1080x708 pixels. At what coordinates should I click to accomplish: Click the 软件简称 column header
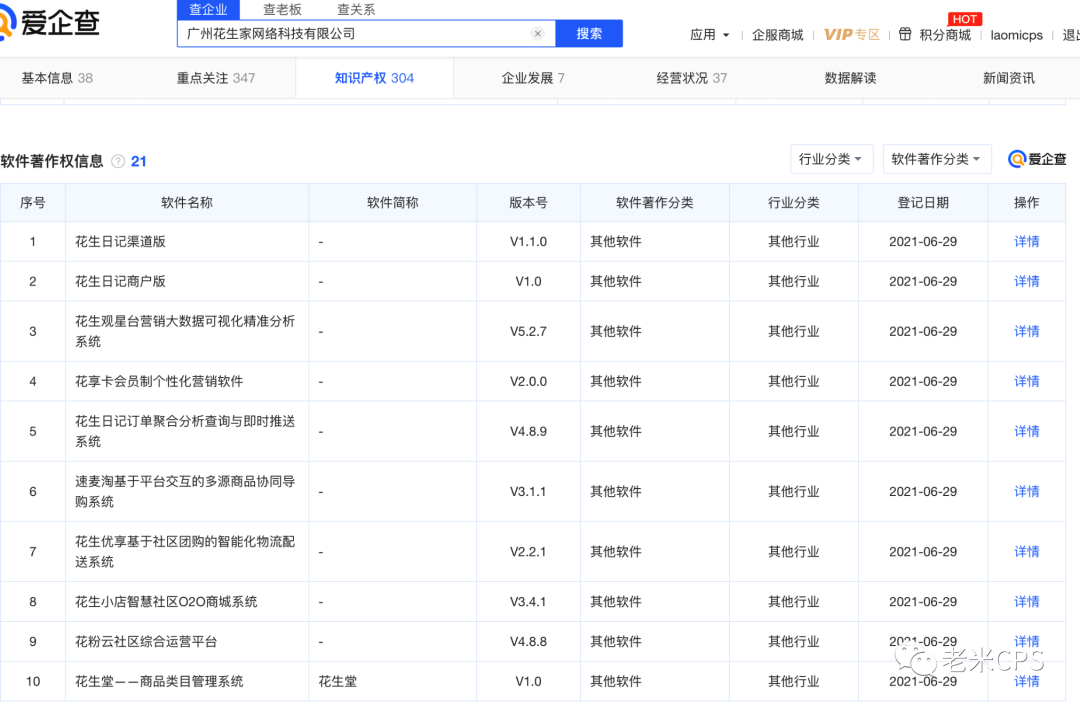pyautogui.click(x=393, y=202)
